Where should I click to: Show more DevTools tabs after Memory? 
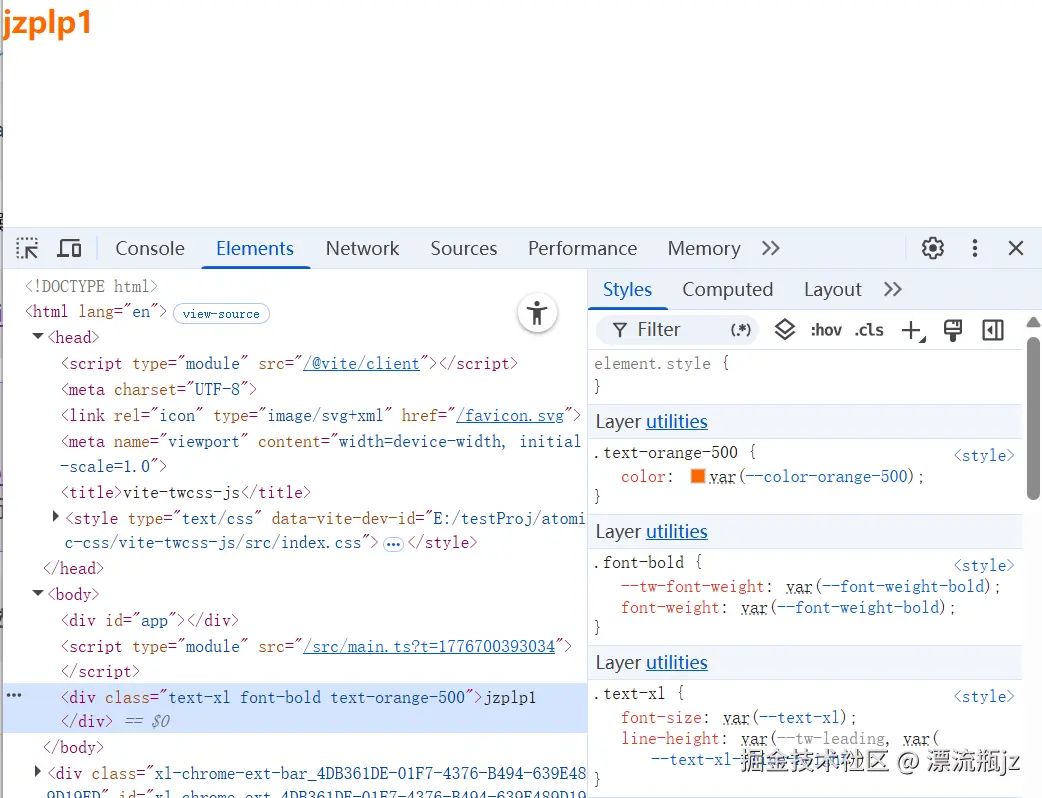(771, 249)
